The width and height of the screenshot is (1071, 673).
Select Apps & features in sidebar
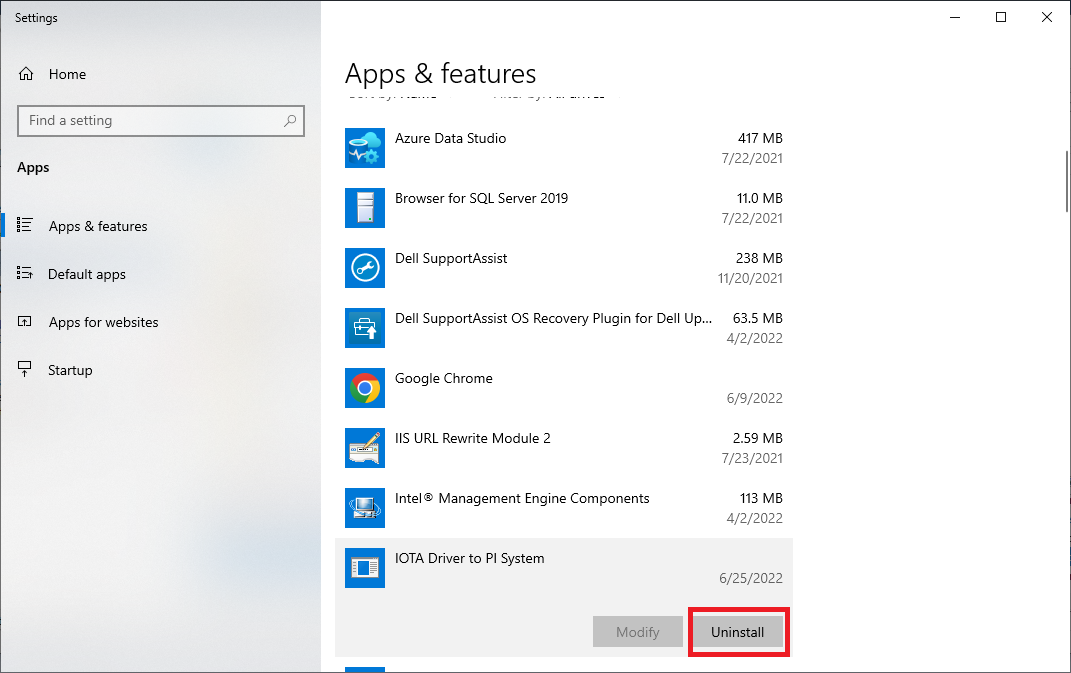point(98,226)
